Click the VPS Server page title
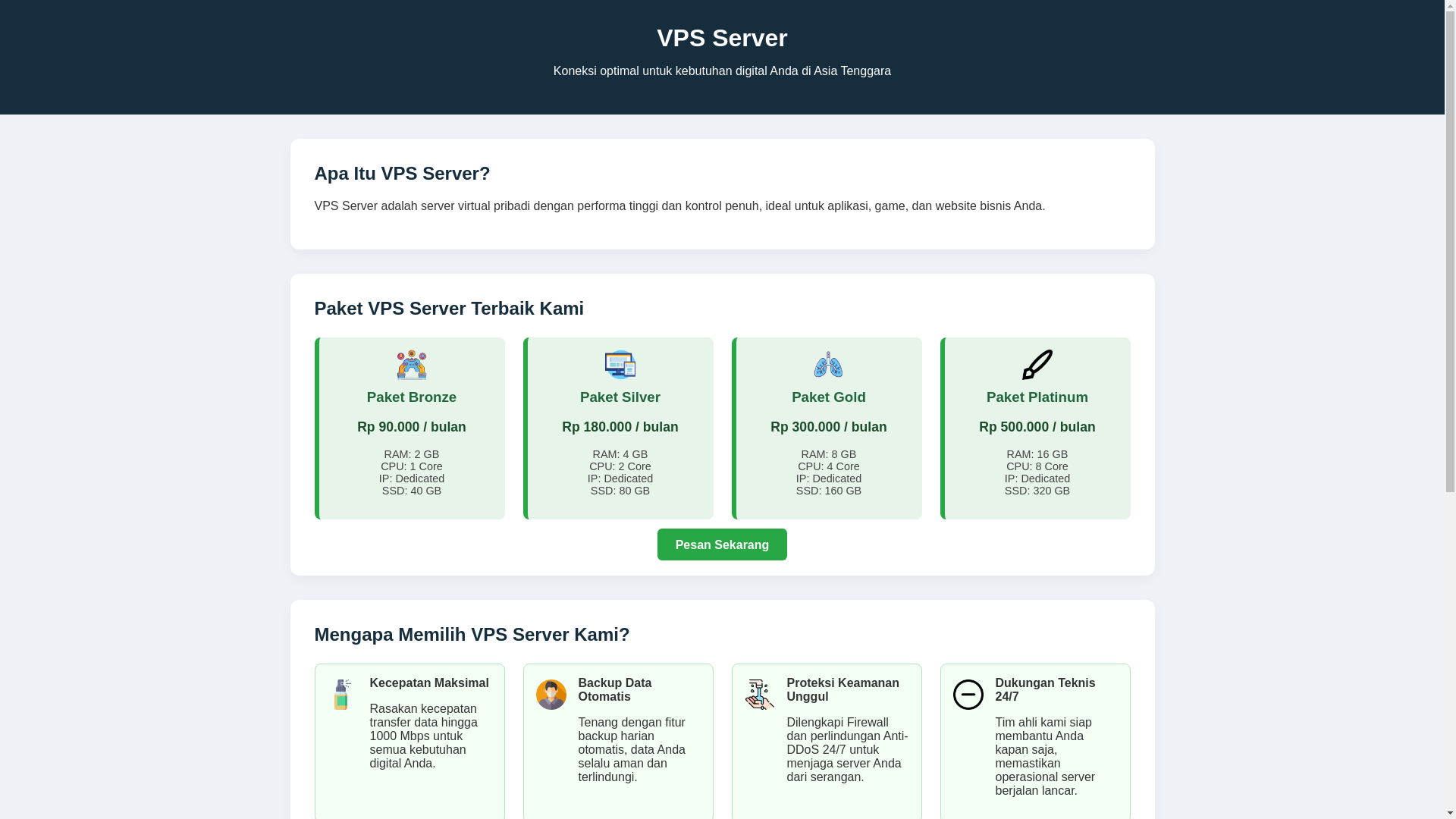1456x819 pixels. [722, 38]
